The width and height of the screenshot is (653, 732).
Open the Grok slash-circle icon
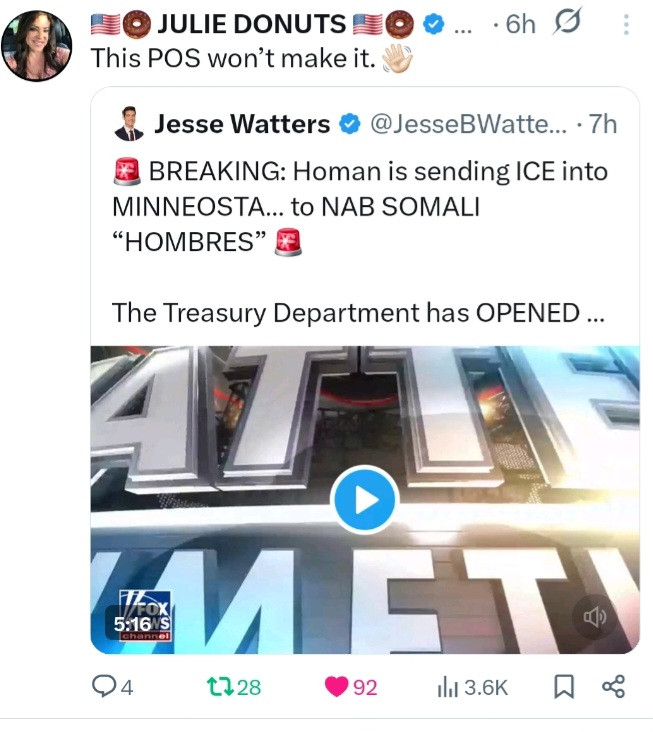(x=566, y=21)
